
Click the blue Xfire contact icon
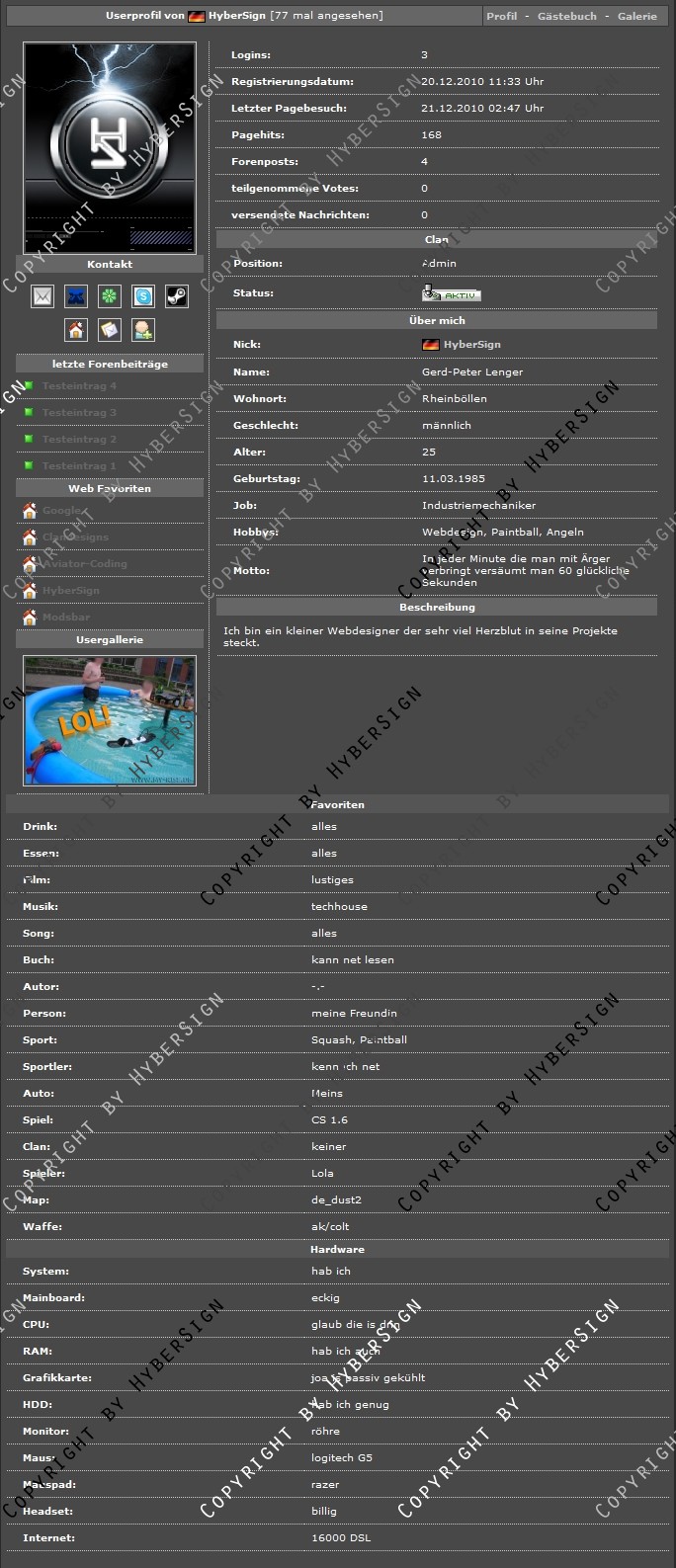pos(76,295)
